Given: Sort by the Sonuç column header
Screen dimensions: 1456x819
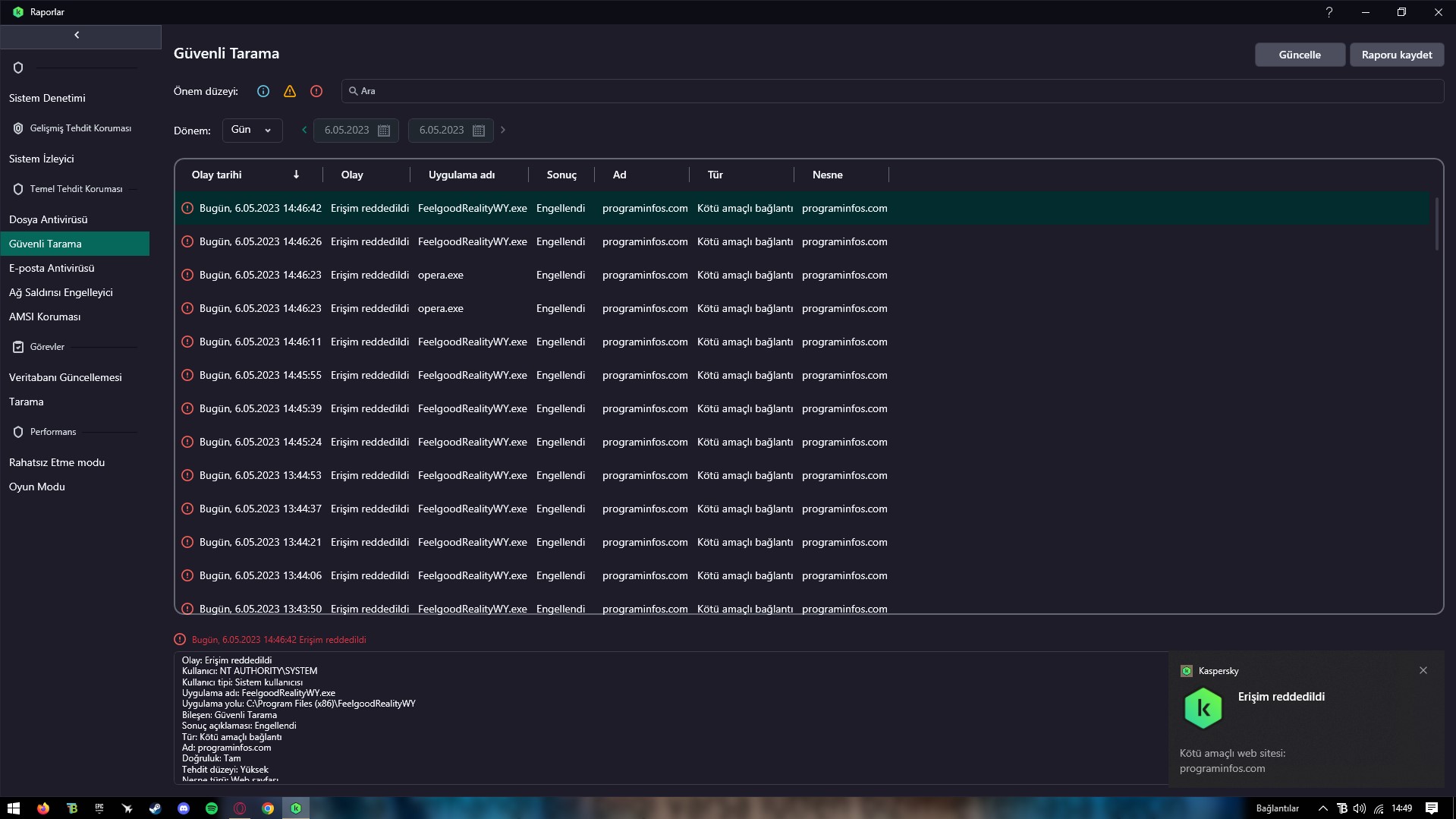Looking at the screenshot, I should (x=561, y=175).
